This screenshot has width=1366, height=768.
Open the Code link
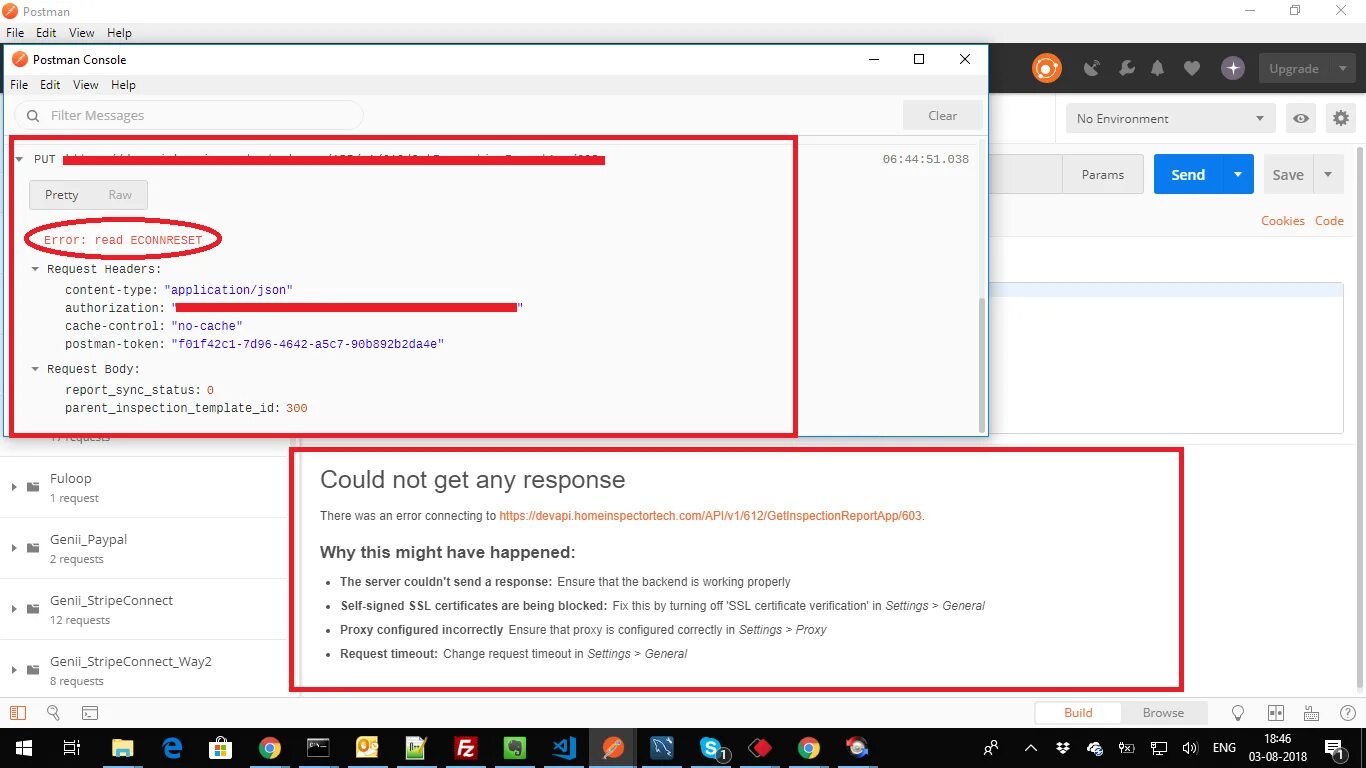[1329, 221]
